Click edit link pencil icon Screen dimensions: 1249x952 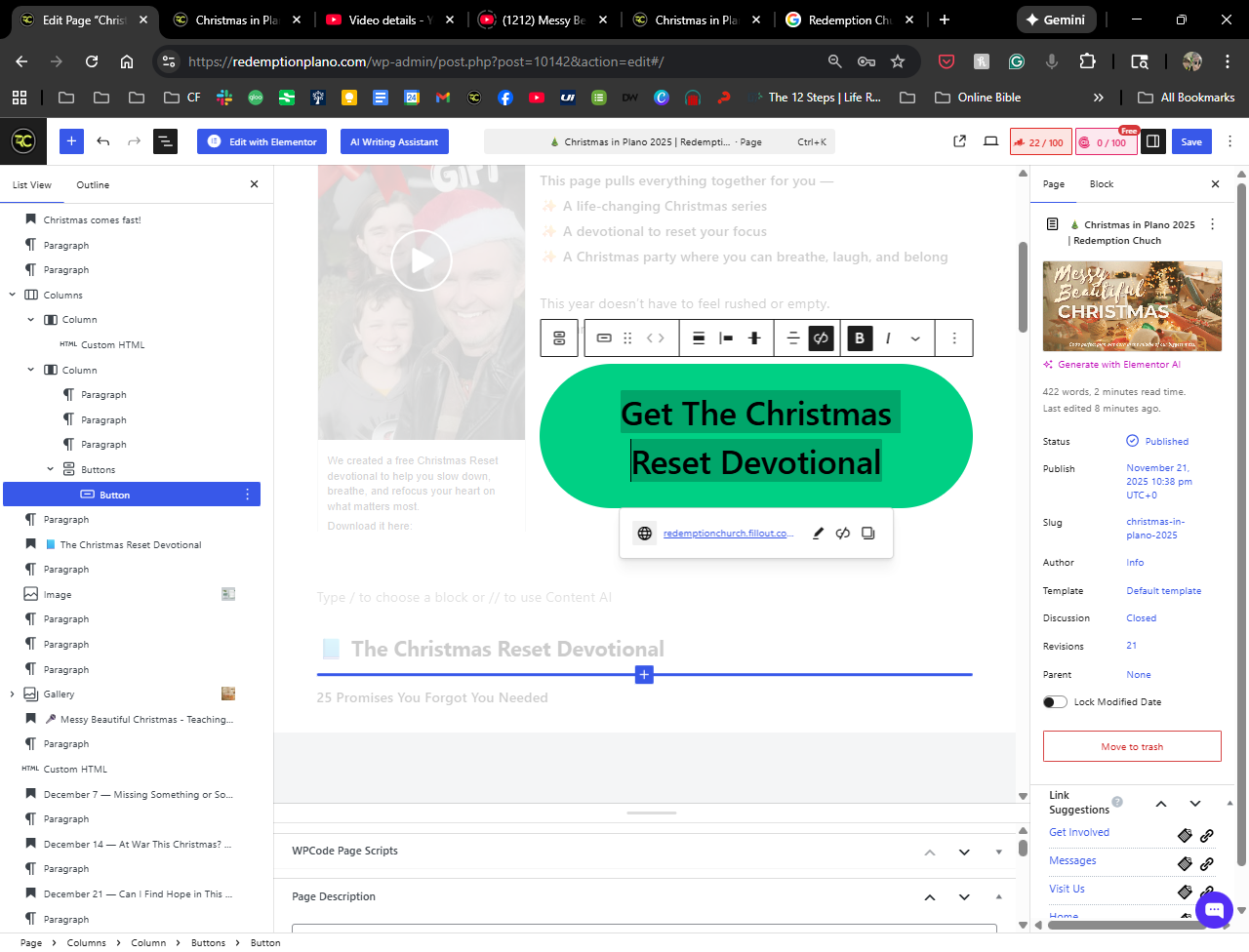(x=818, y=534)
